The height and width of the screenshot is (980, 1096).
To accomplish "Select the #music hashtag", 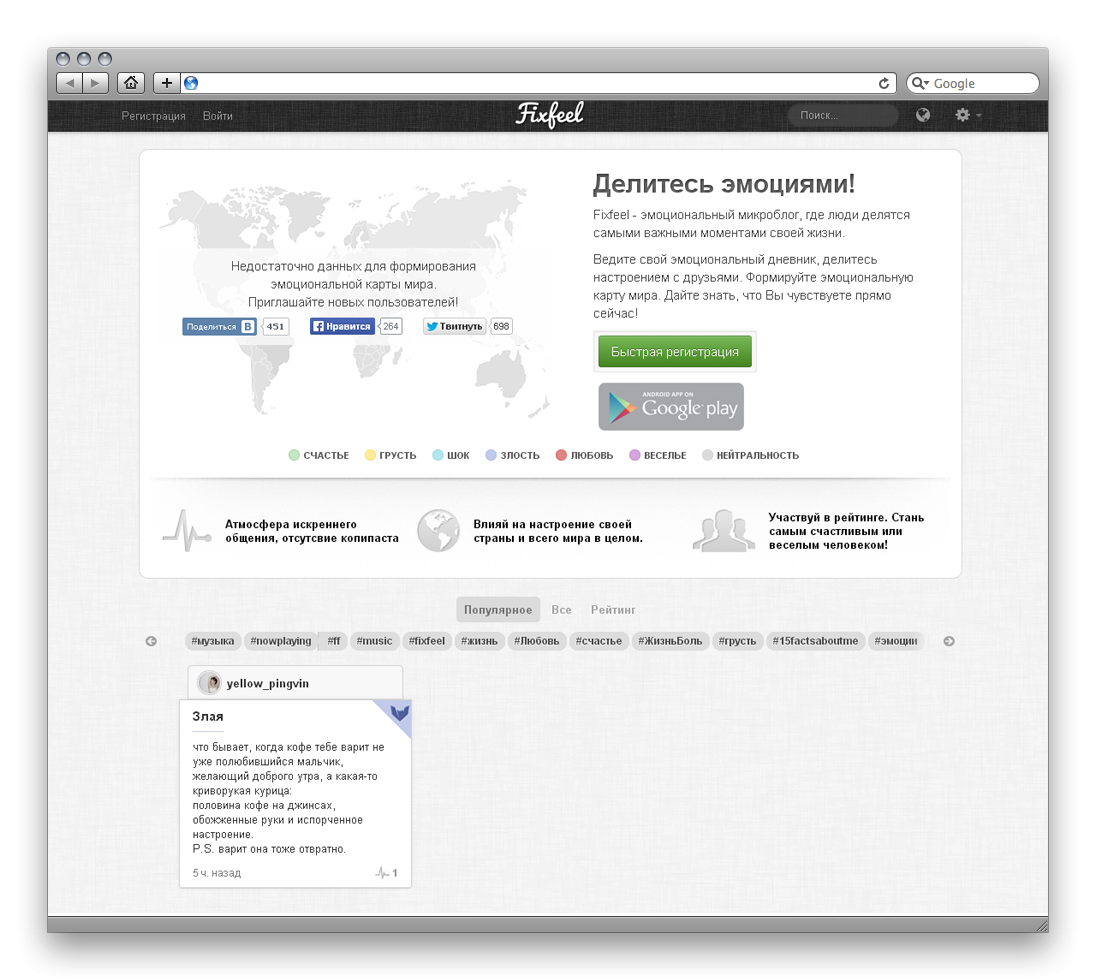I will [x=375, y=641].
